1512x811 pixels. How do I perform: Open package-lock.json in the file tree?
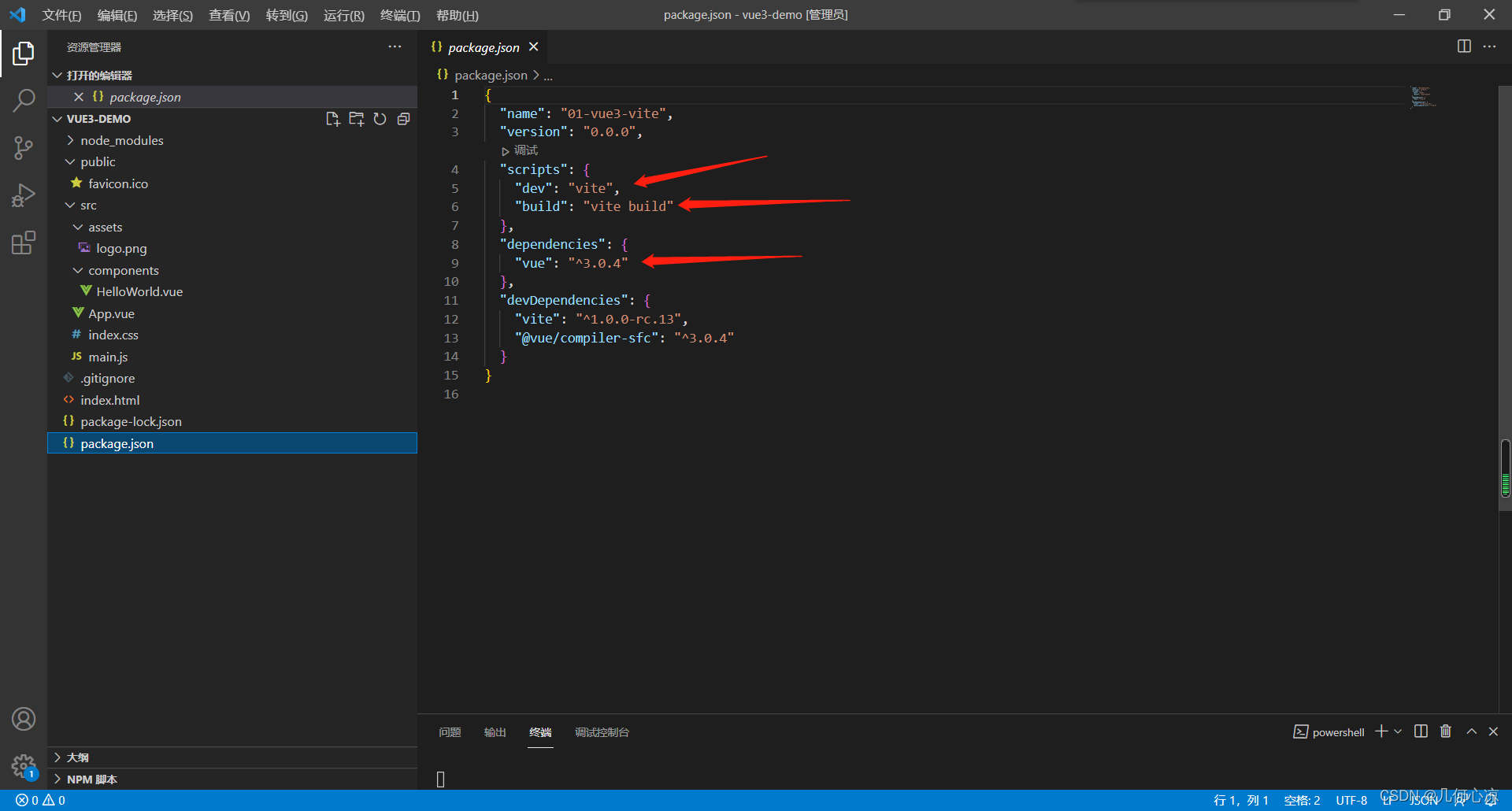131,421
